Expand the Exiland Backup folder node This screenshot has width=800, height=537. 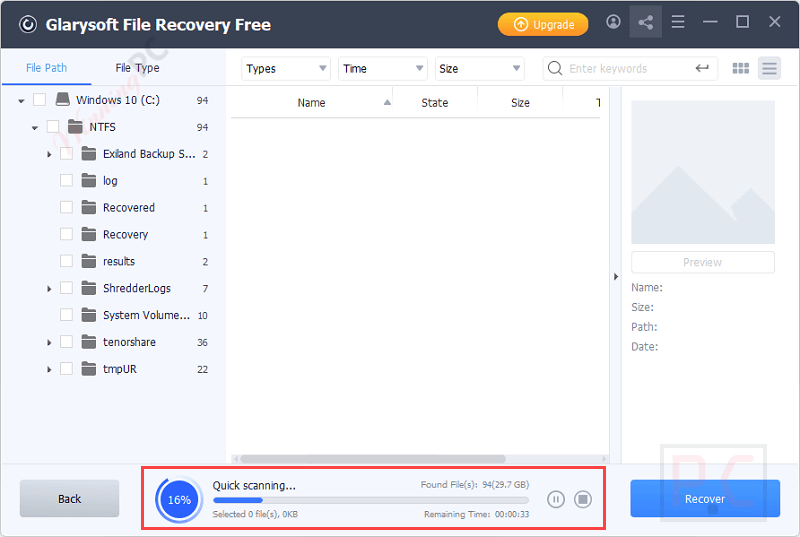coord(49,154)
